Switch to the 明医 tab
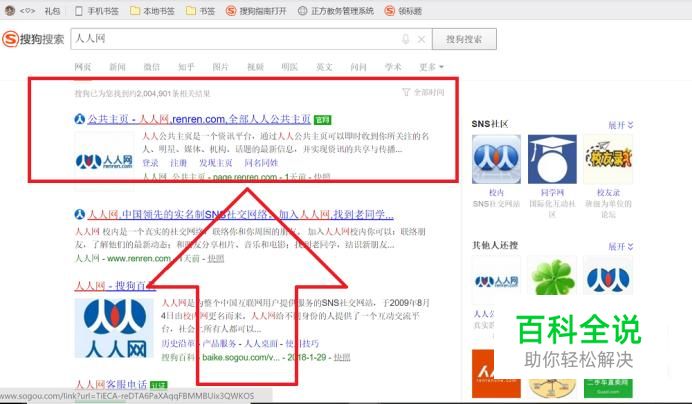Viewport: 692px width, 404px height. 290,67
